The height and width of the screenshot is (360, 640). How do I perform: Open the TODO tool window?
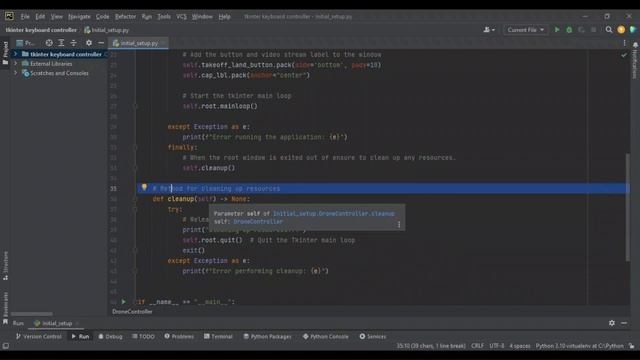(x=143, y=336)
